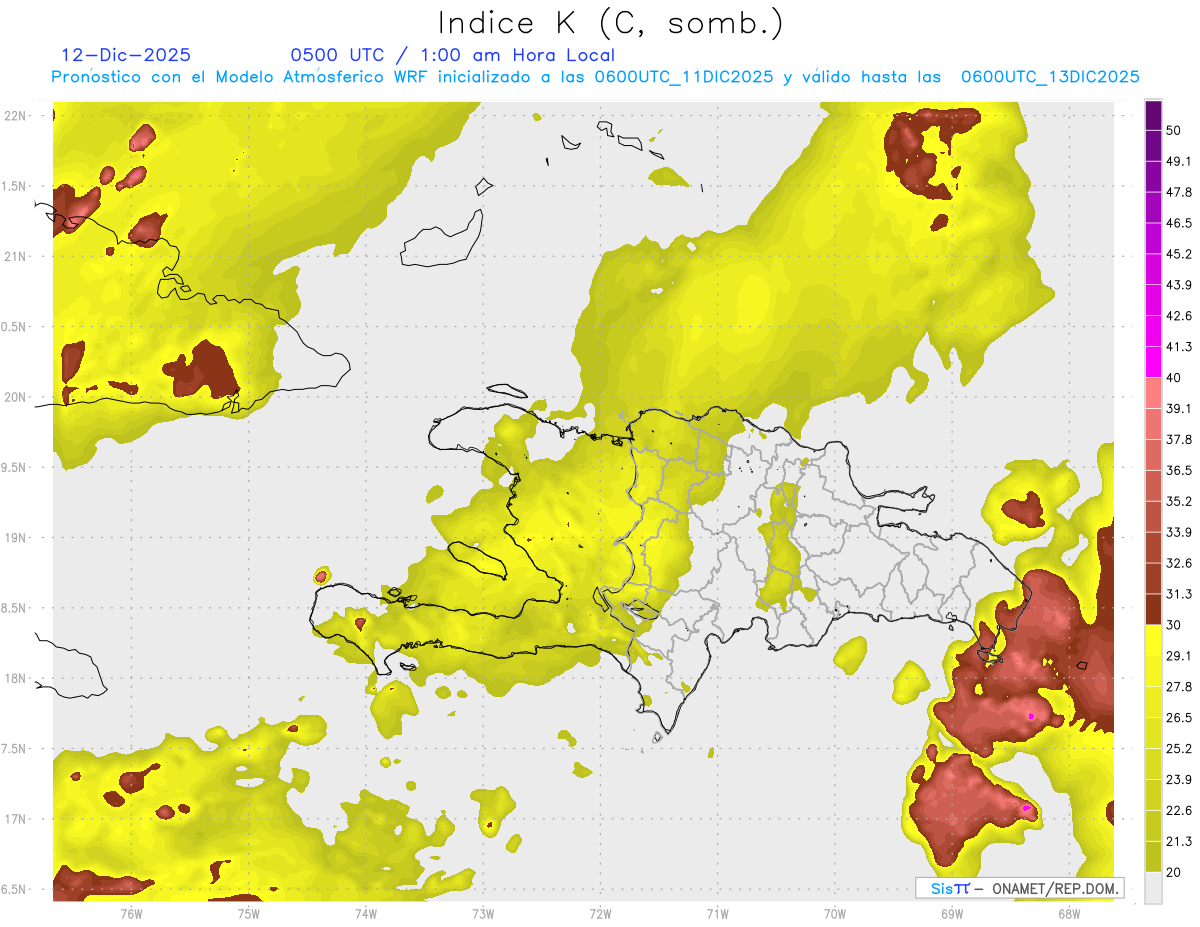1200x927 pixels.
Task: Click the gray swatch below the 20 label
Action: click(x=1154, y=888)
